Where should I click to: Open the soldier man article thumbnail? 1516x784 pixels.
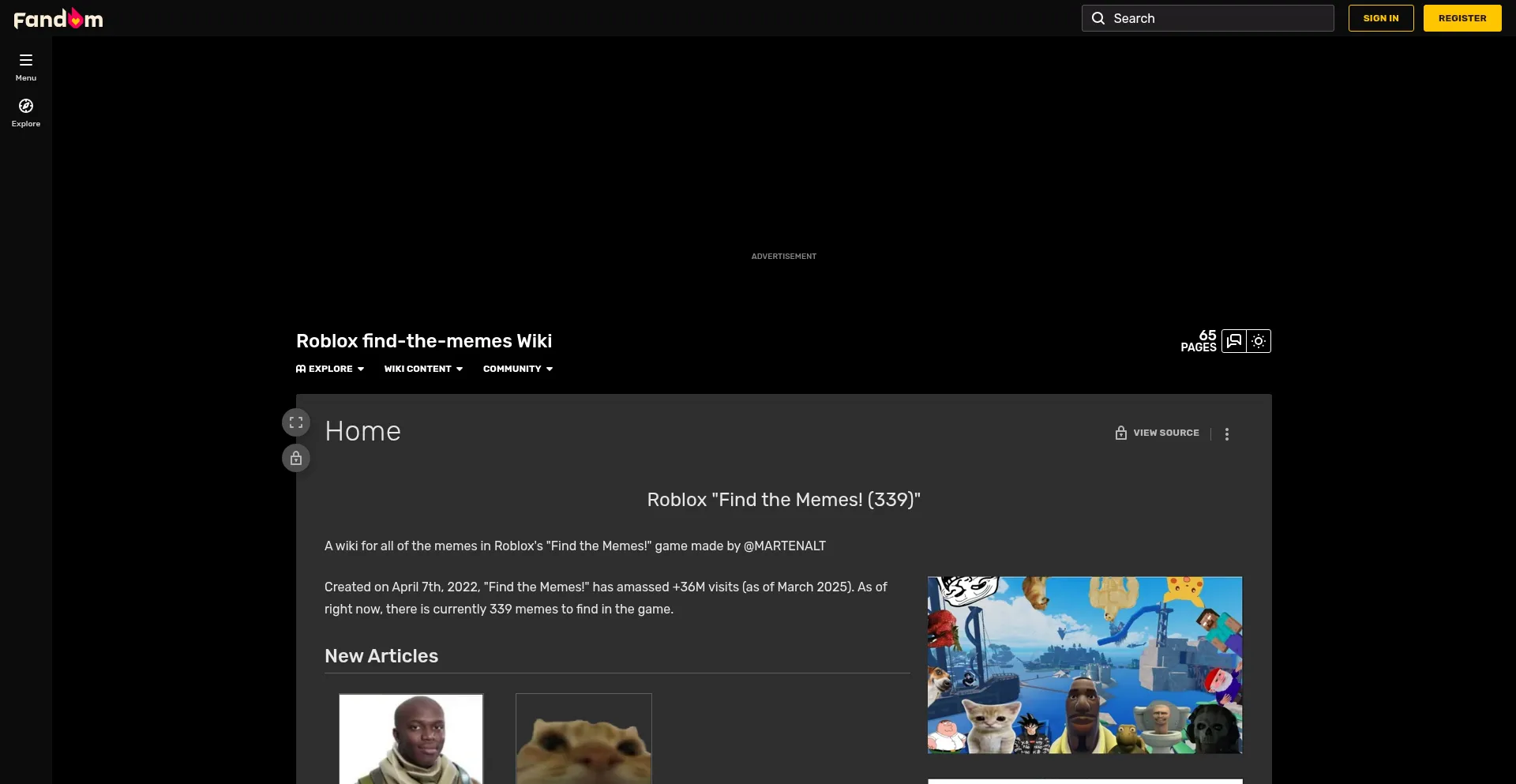tap(411, 738)
